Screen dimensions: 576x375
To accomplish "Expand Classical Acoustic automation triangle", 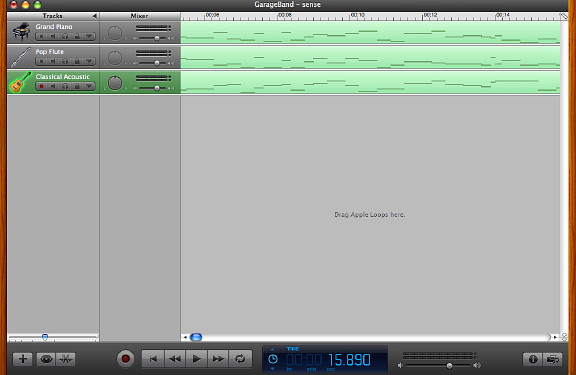I will point(89,86).
